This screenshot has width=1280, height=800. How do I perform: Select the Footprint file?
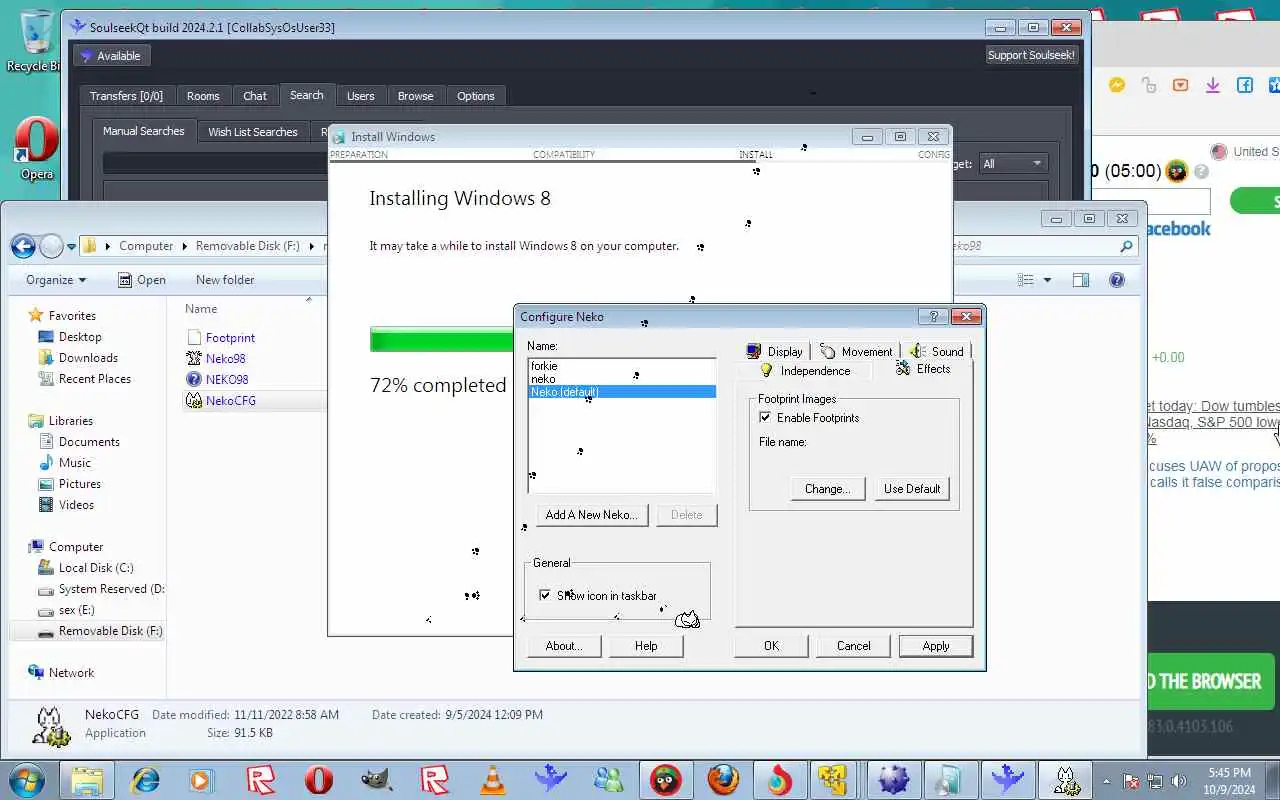click(x=230, y=338)
